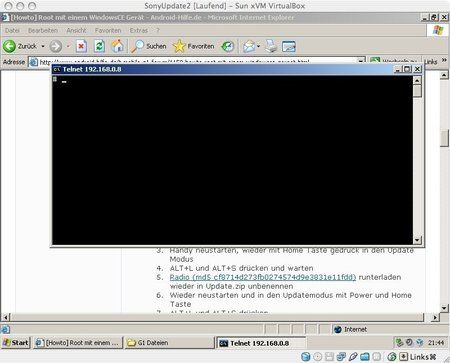Refresh the page with the green arrows icon
The width and height of the screenshot is (450, 363).
tap(99, 46)
